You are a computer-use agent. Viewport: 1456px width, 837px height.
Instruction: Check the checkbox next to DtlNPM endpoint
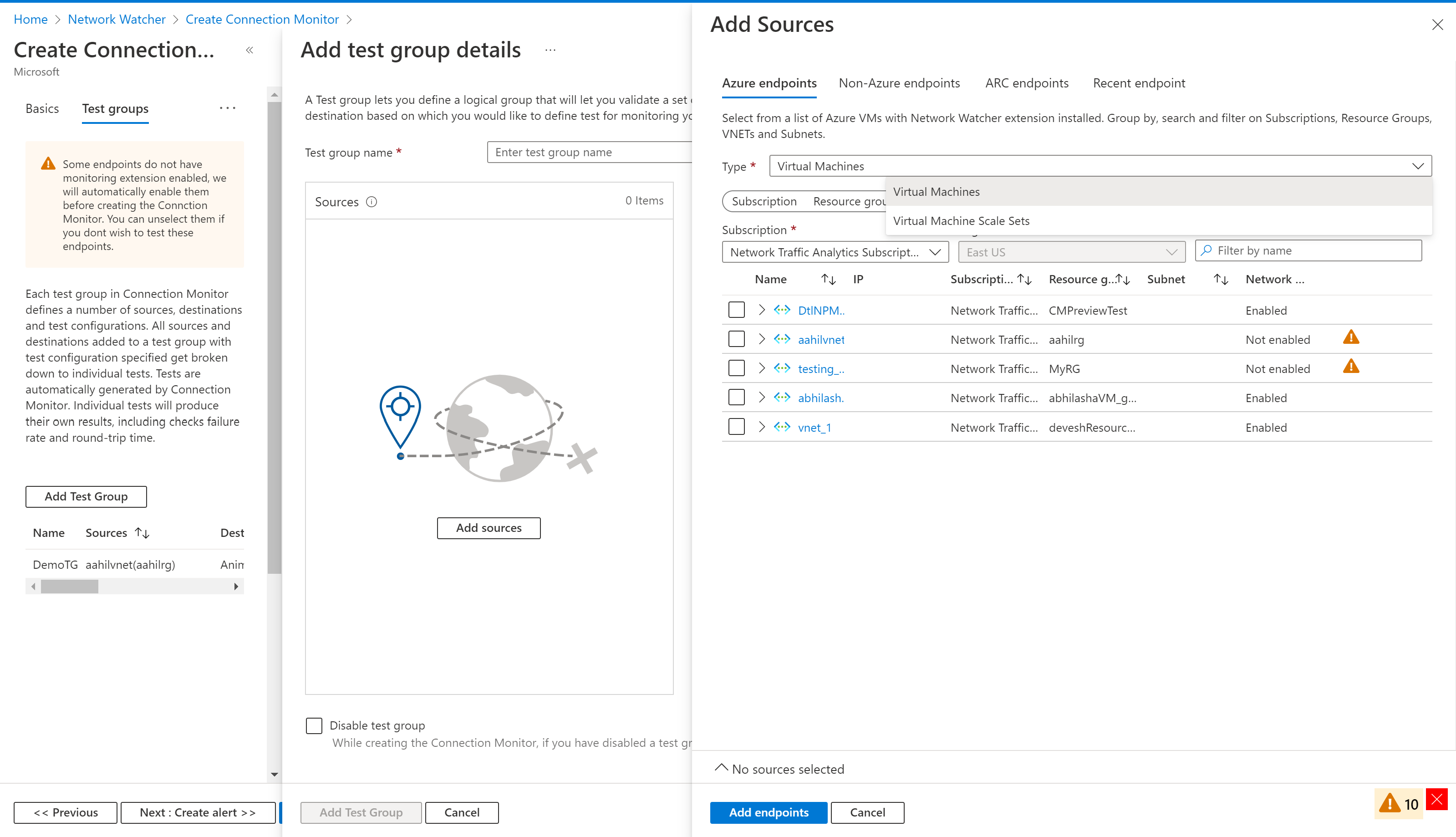click(x=737, y=310)
